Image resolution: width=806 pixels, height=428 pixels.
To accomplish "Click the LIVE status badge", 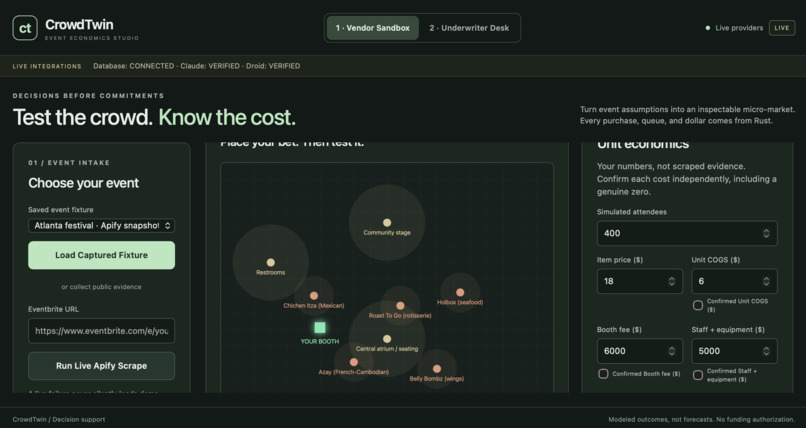I will (781, 28).
